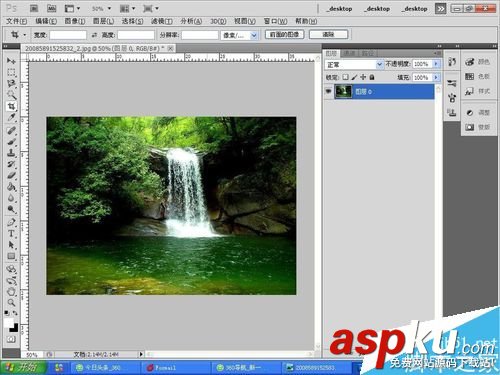Open the opacity (不透明度) slider arrow
Screen dimensions: 500x375
point(436,64)
